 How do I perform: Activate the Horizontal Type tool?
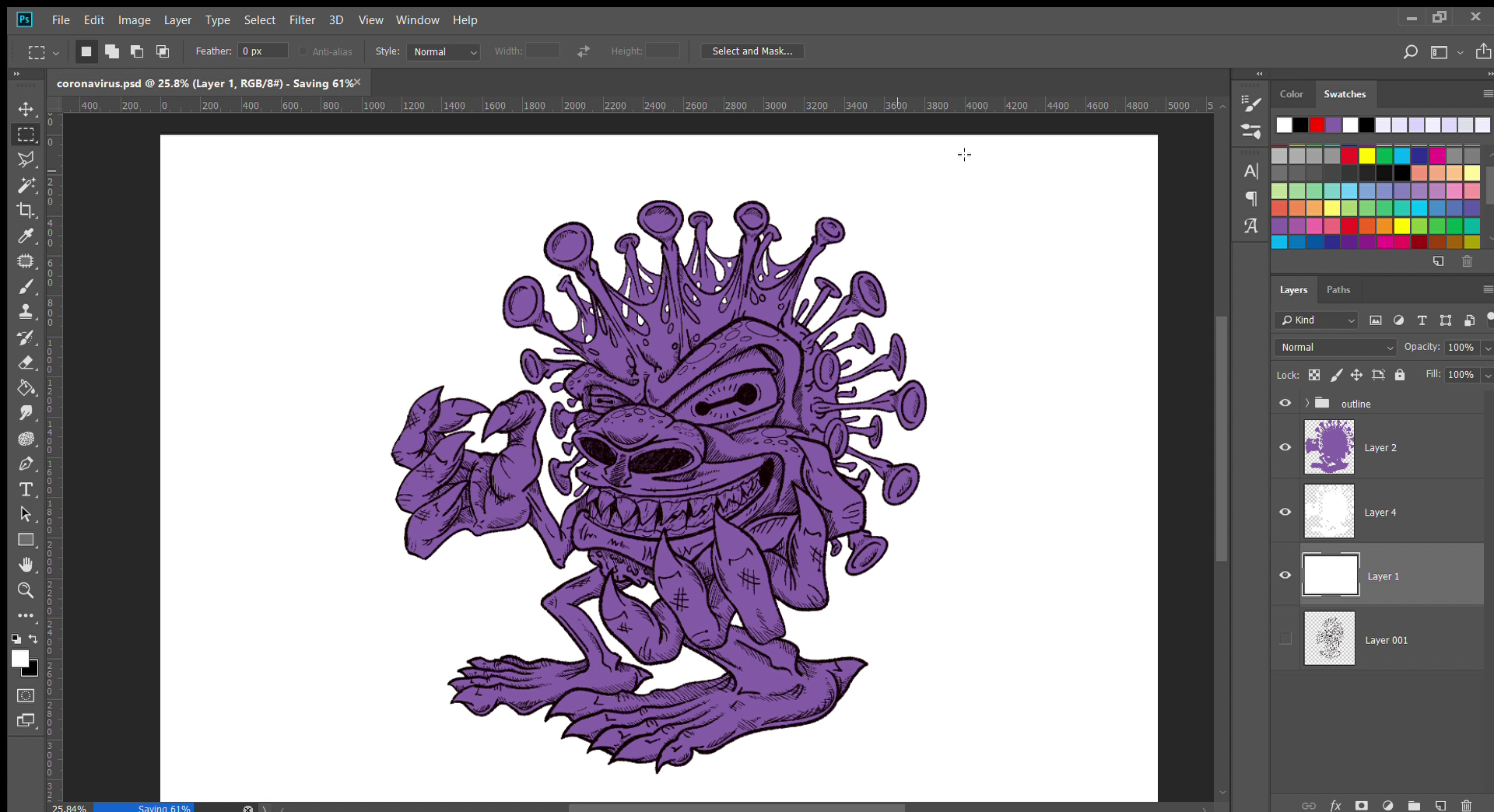click(x=26, y=489)
